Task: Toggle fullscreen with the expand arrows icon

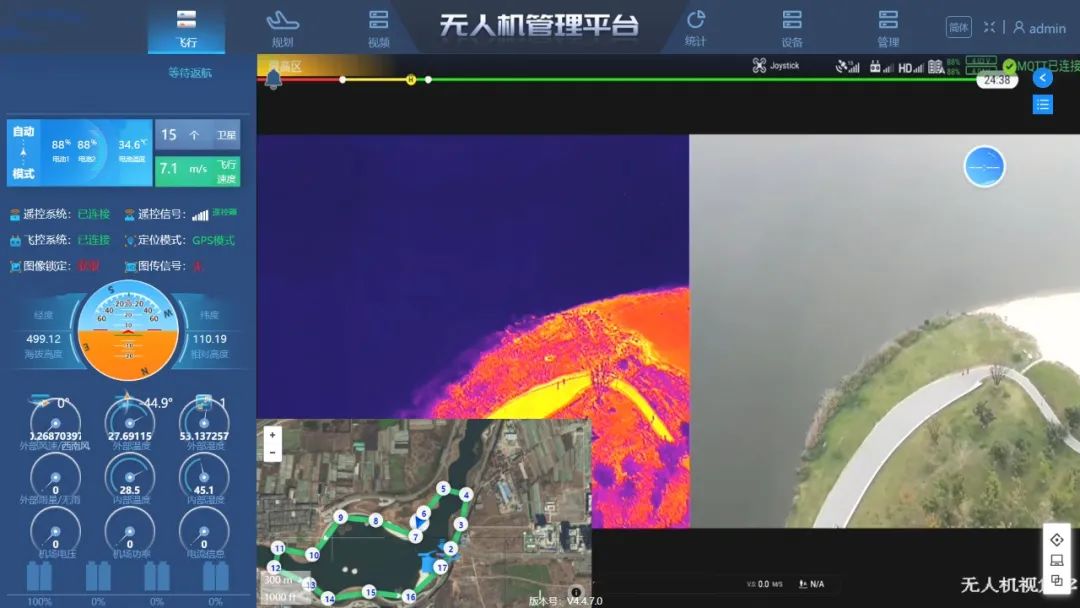Action: (989, 28)
